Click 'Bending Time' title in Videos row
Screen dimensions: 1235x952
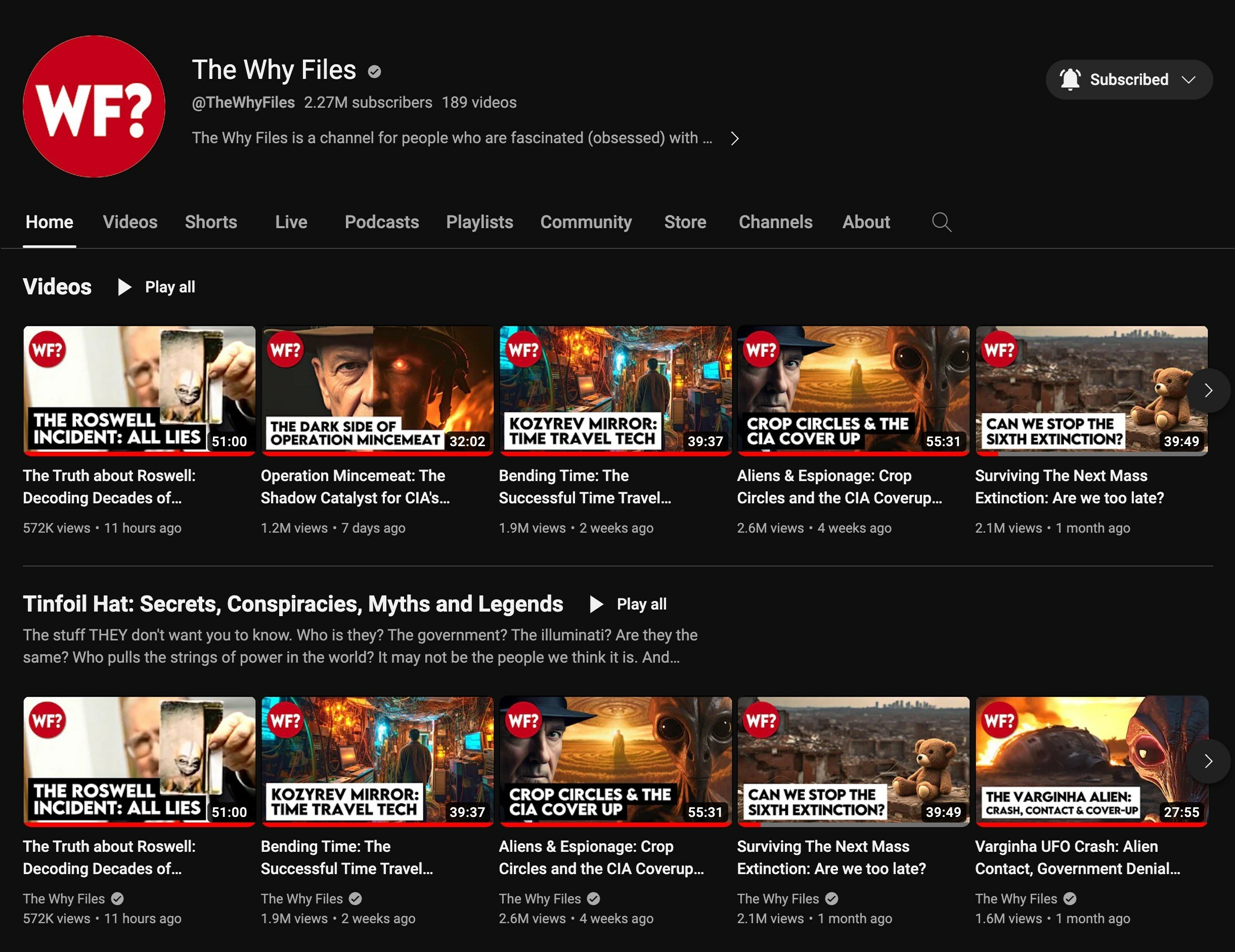pos(585,487)
